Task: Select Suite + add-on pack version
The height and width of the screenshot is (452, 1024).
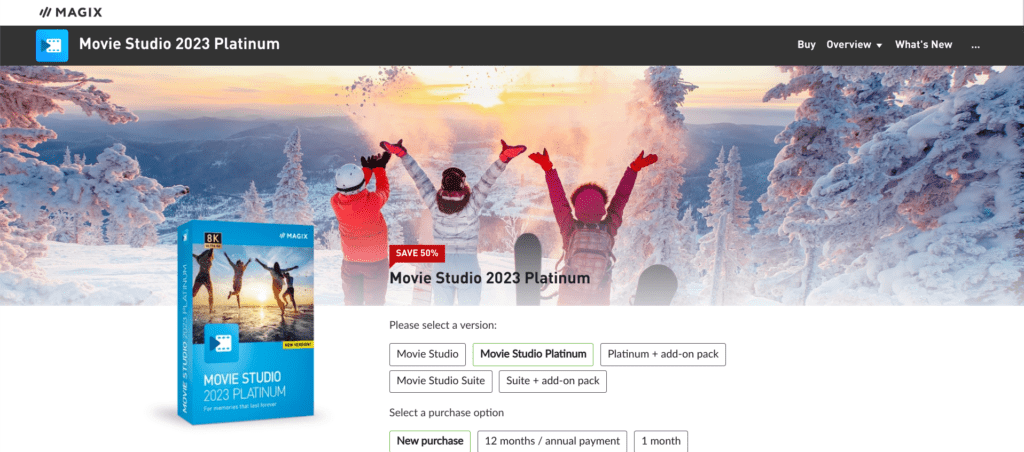Action: (552, 381)
